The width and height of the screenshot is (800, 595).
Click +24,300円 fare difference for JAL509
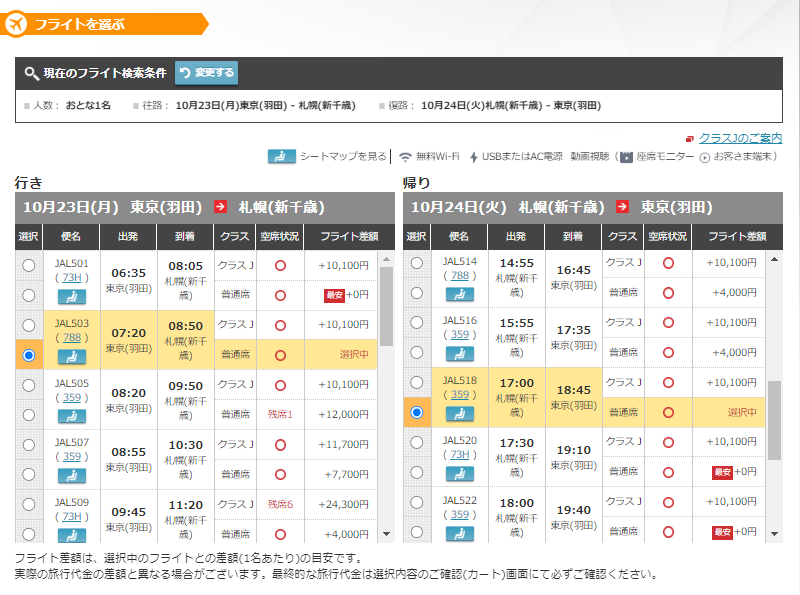tap(343, 504)
